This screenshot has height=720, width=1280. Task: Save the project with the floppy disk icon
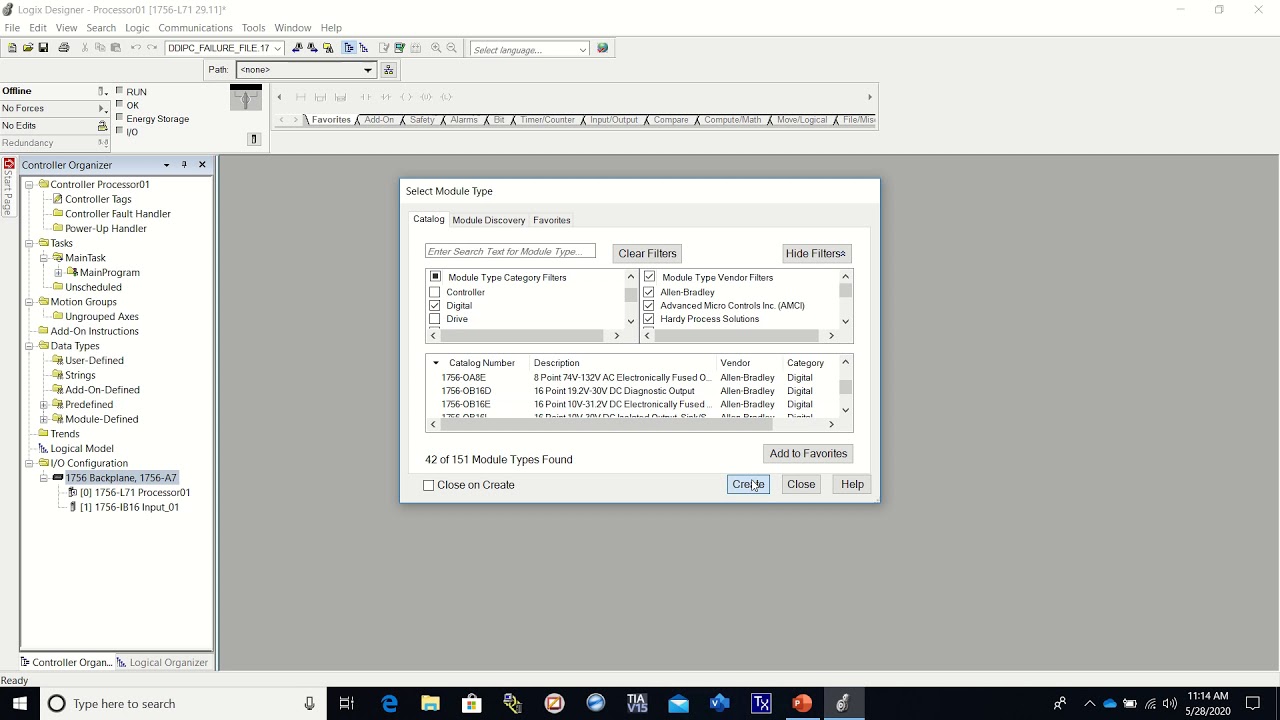tap(43, 48)
